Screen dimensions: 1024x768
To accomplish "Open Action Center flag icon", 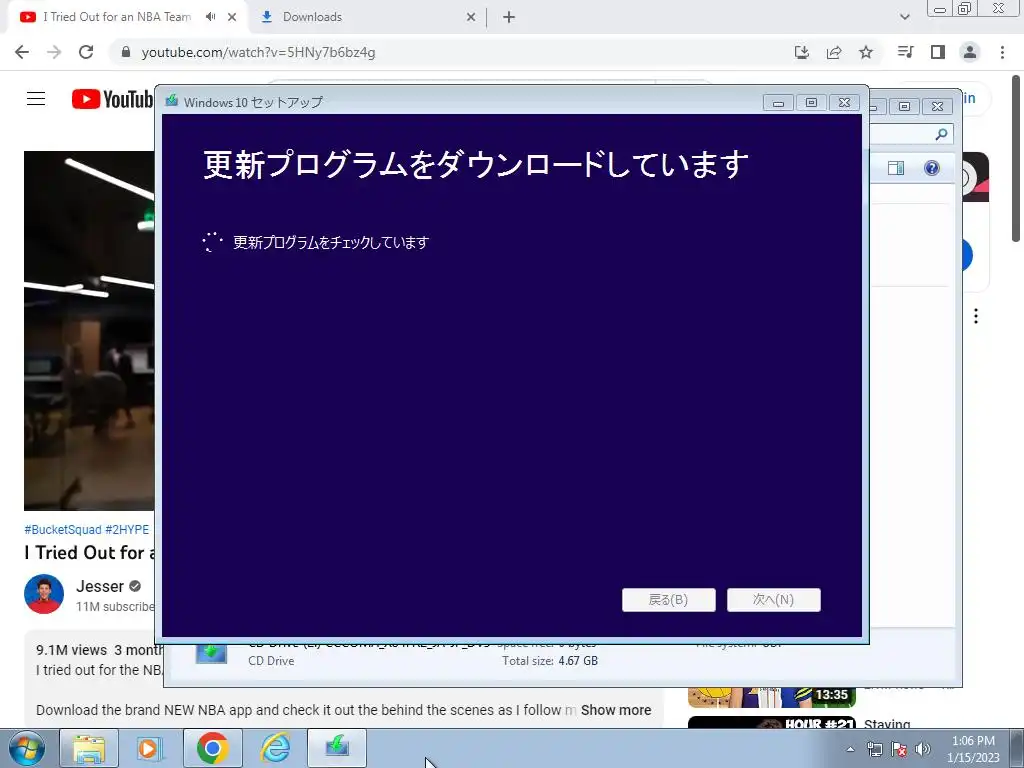I will 899,749.
